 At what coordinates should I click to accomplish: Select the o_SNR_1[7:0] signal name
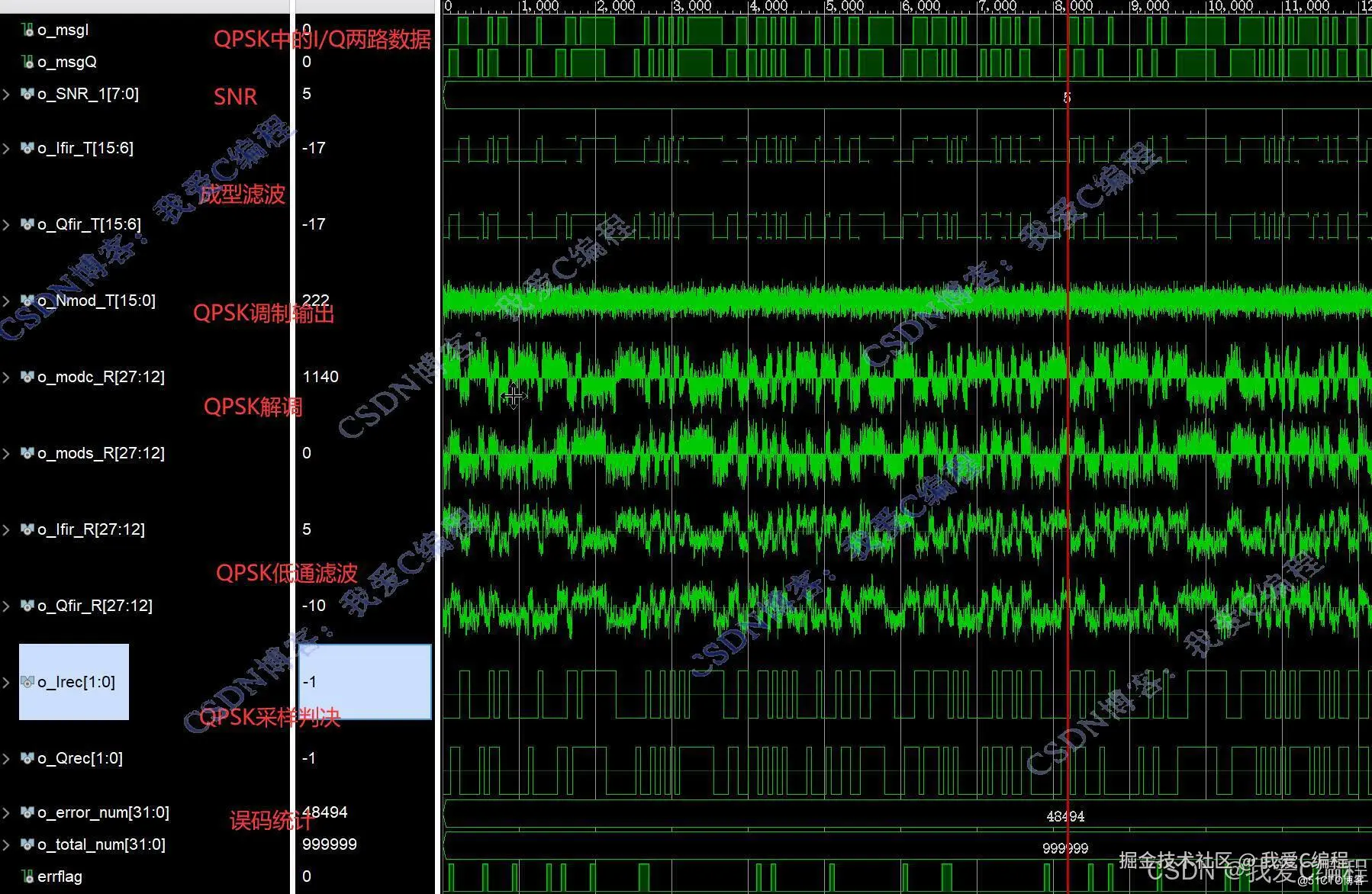pos(89,94)
